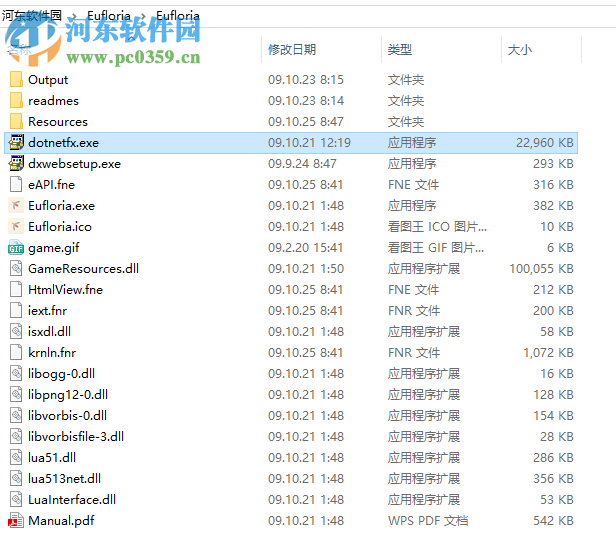Click the 542 KB size value

coord(553,521)
